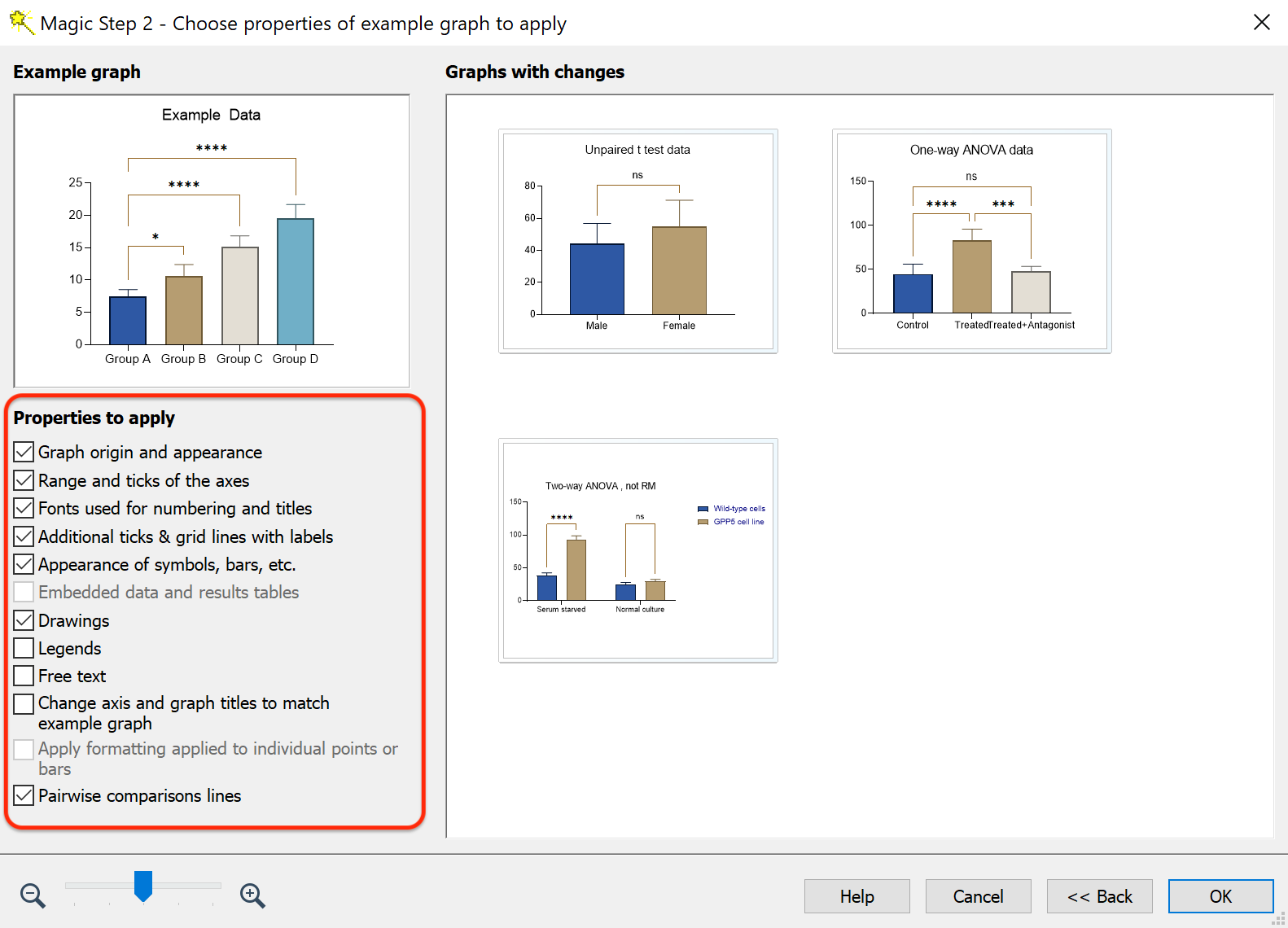This screenshot has width=1288, height=928.
Task: Enable the Legends checkbox
Action: coord(24,649)
